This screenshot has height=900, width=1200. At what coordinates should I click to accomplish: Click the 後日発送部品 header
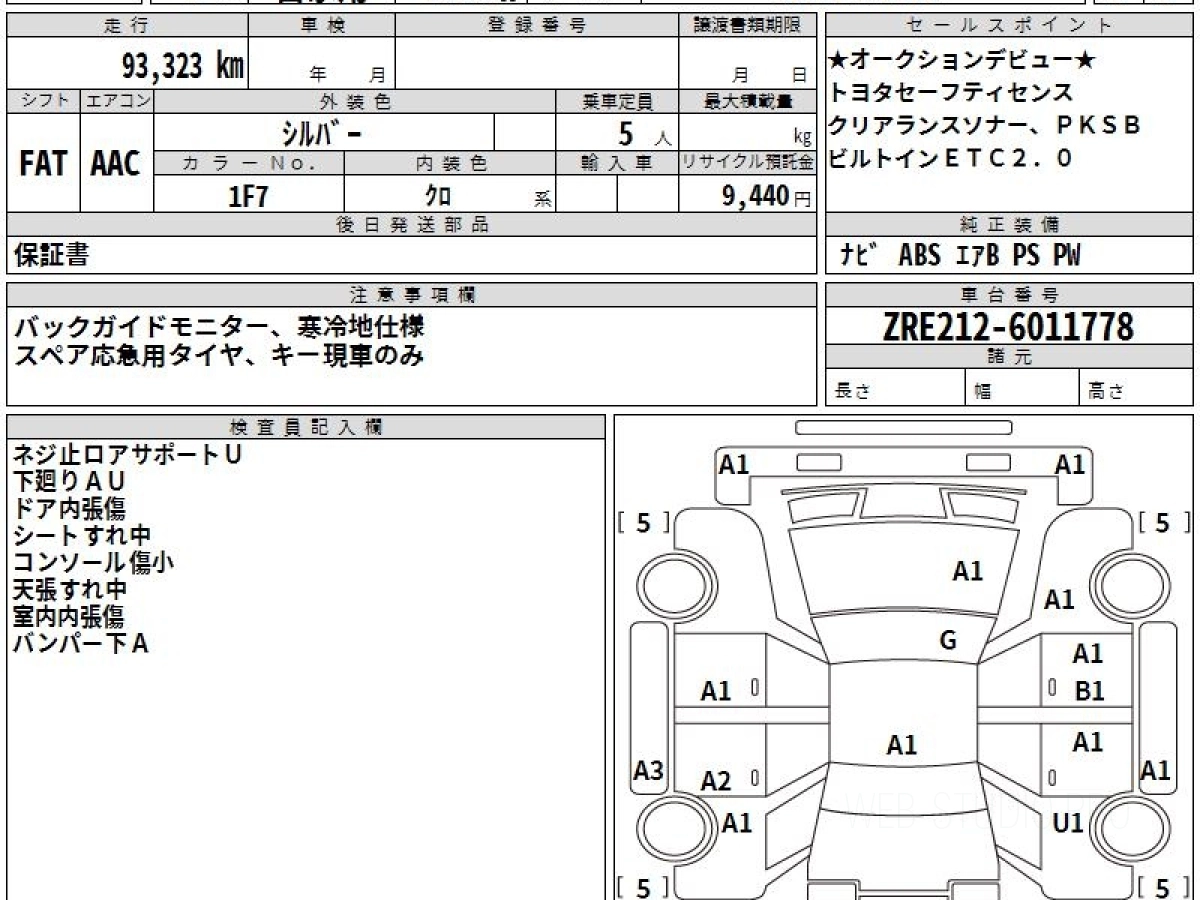click(411, 225)
